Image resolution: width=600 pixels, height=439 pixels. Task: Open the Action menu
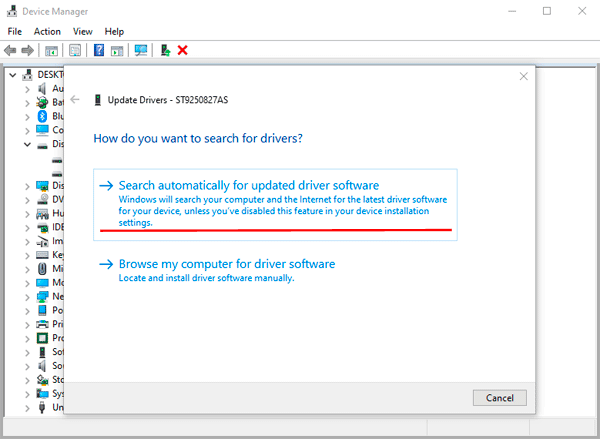(x=47, y=31)
